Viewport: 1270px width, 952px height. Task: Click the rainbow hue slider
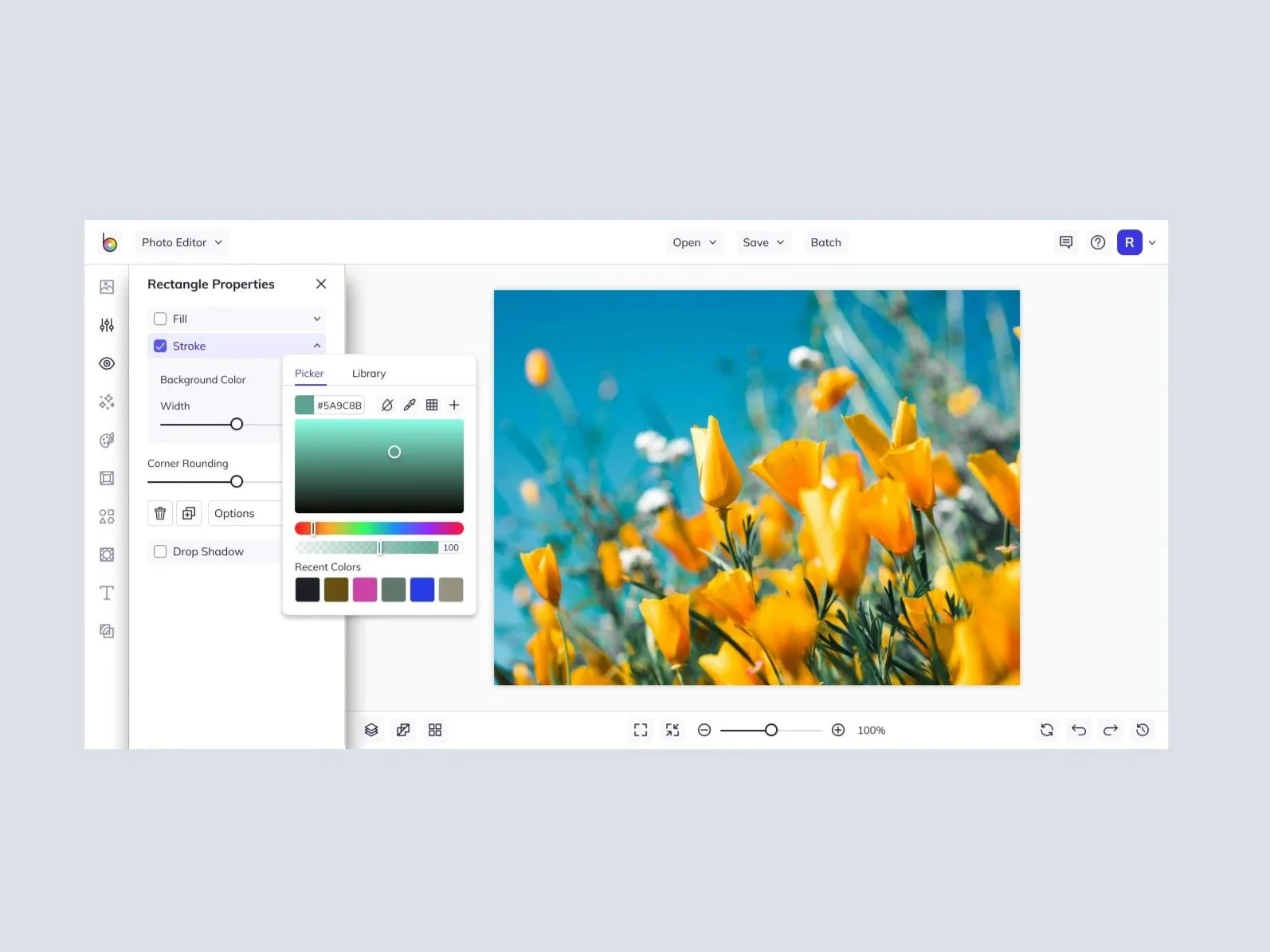click(379, 528)
